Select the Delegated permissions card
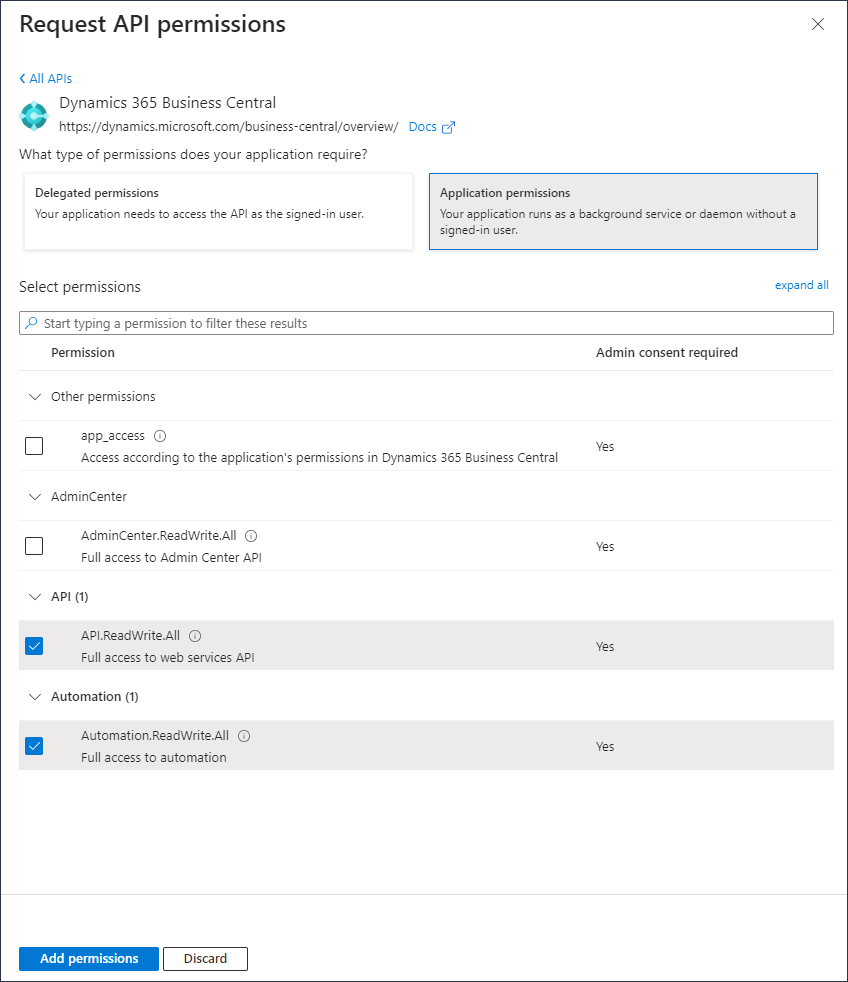Image resolution: width=848 pixels, height=982 pixels. pos(218,212)
